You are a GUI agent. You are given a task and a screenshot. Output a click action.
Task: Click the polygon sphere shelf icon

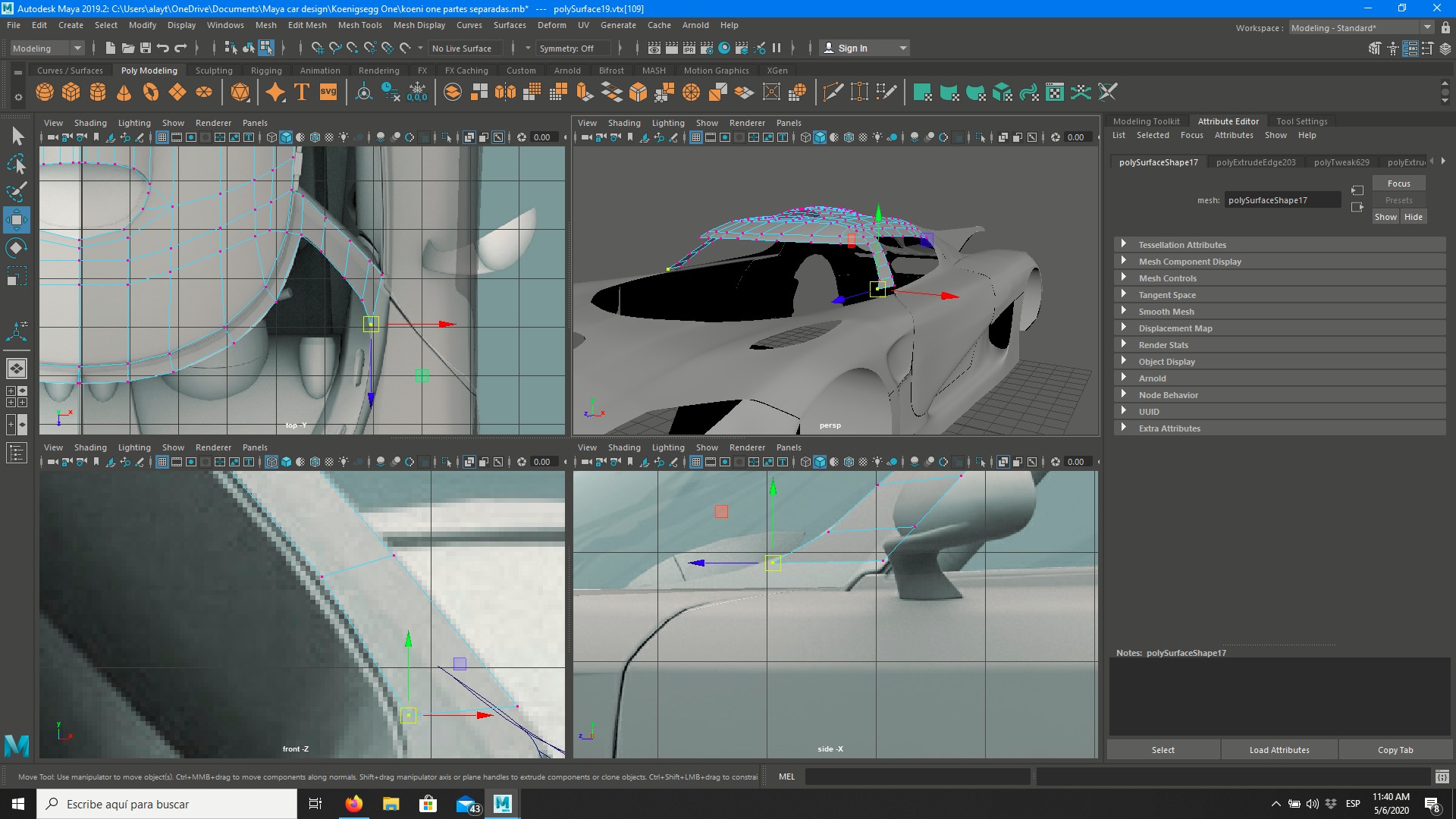(x=45, y=93)
